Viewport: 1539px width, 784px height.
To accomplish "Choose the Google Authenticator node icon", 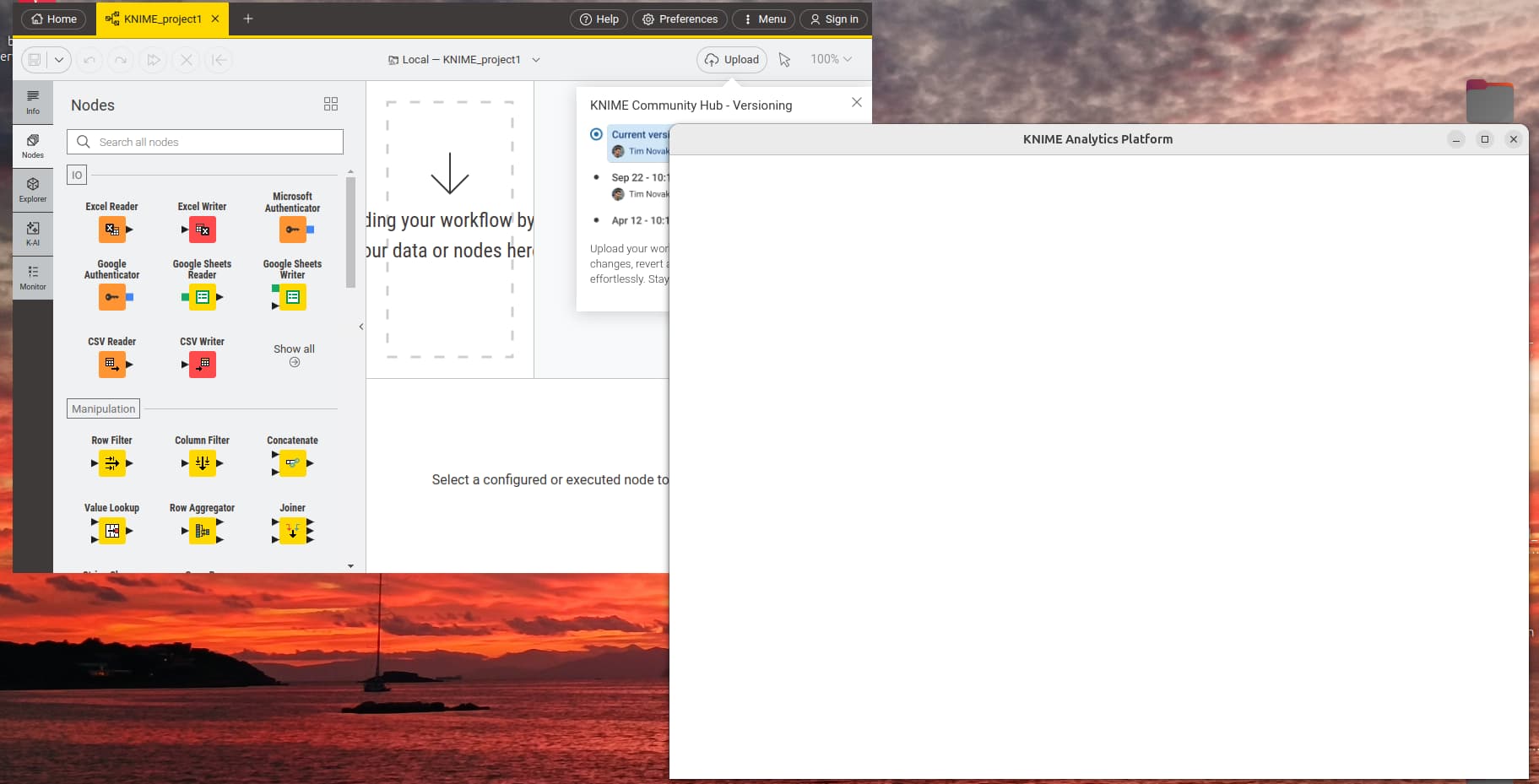I will pos(112,297).
